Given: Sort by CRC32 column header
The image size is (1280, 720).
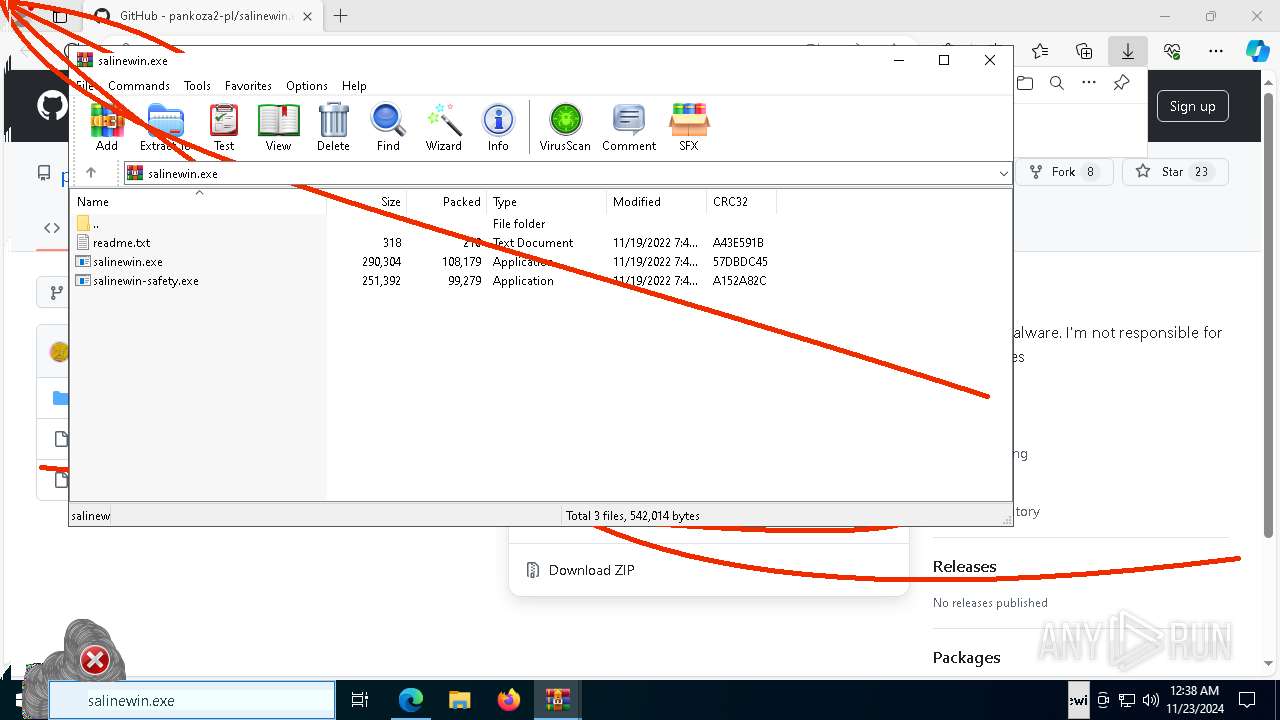Looking at the screenshot, I should (741, 202).
